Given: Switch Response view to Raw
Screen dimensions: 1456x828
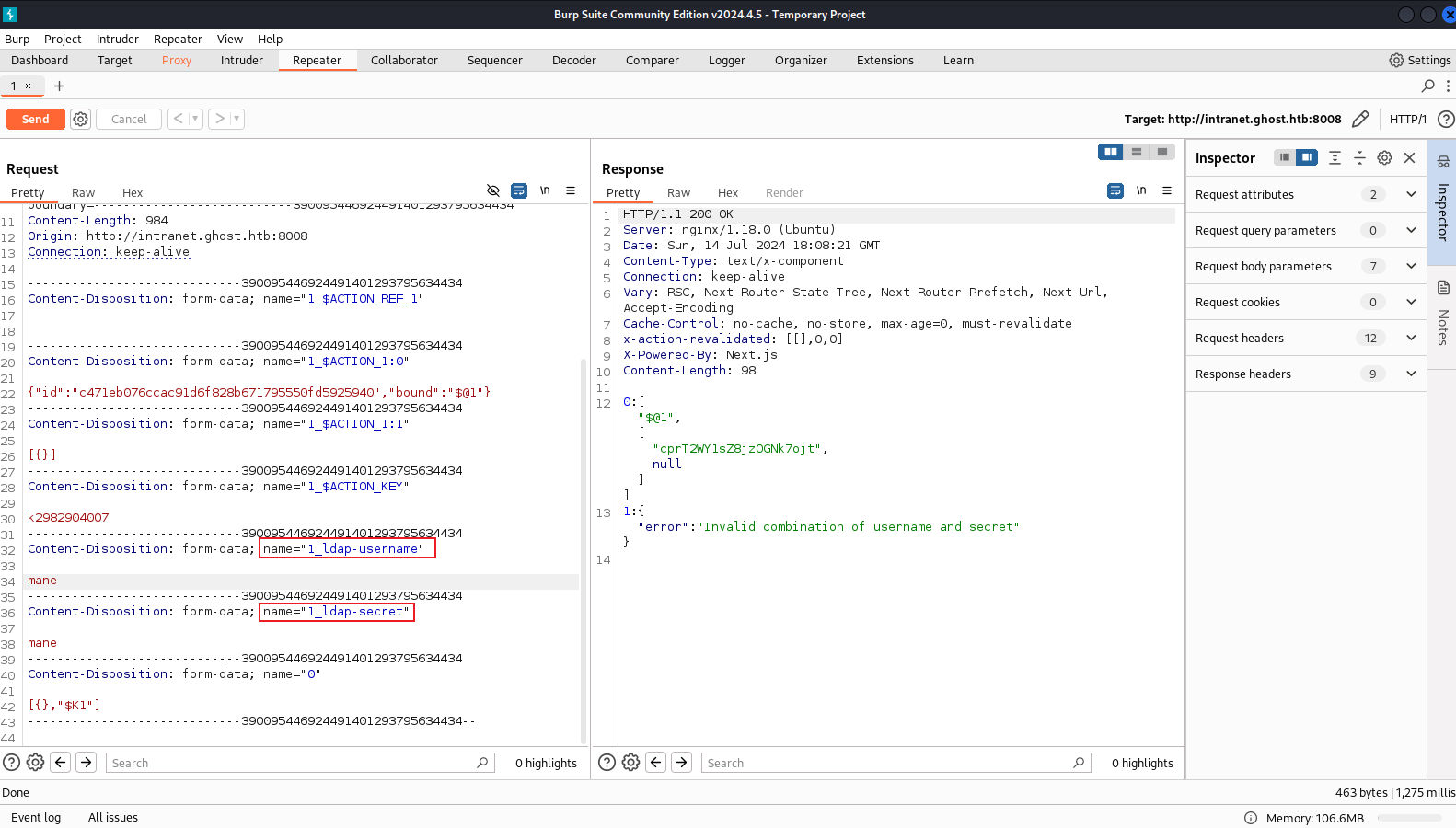Looking at the screenshot, I should pos(678,192).
